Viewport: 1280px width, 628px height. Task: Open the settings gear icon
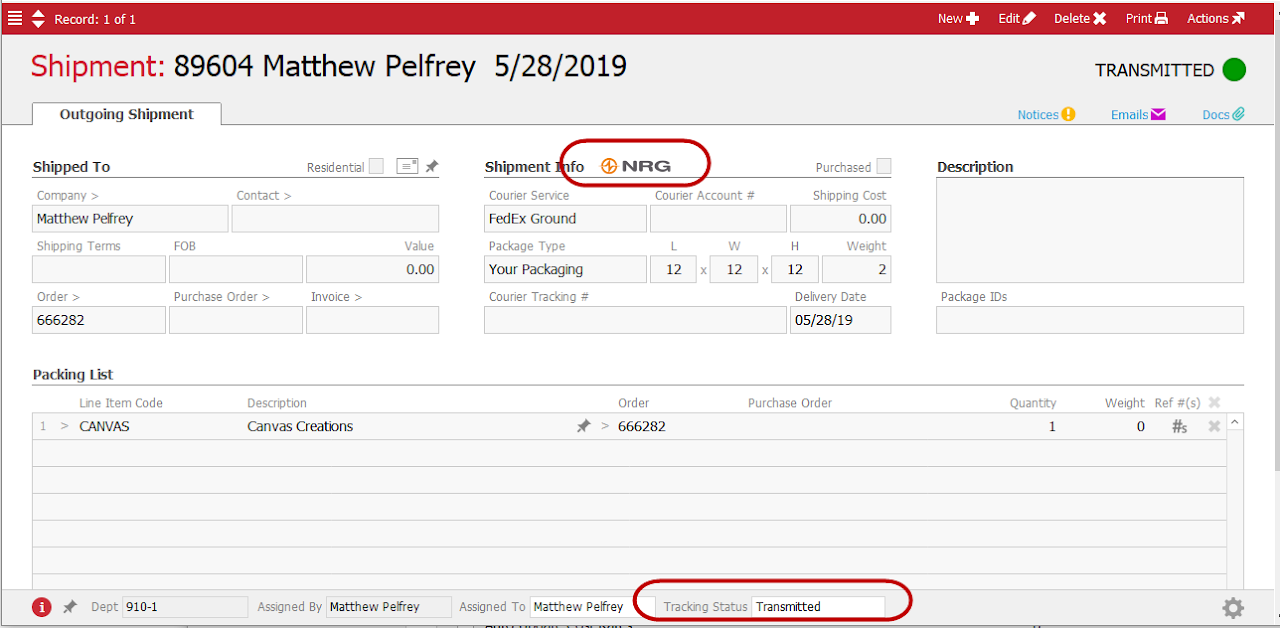[1233, 607]
